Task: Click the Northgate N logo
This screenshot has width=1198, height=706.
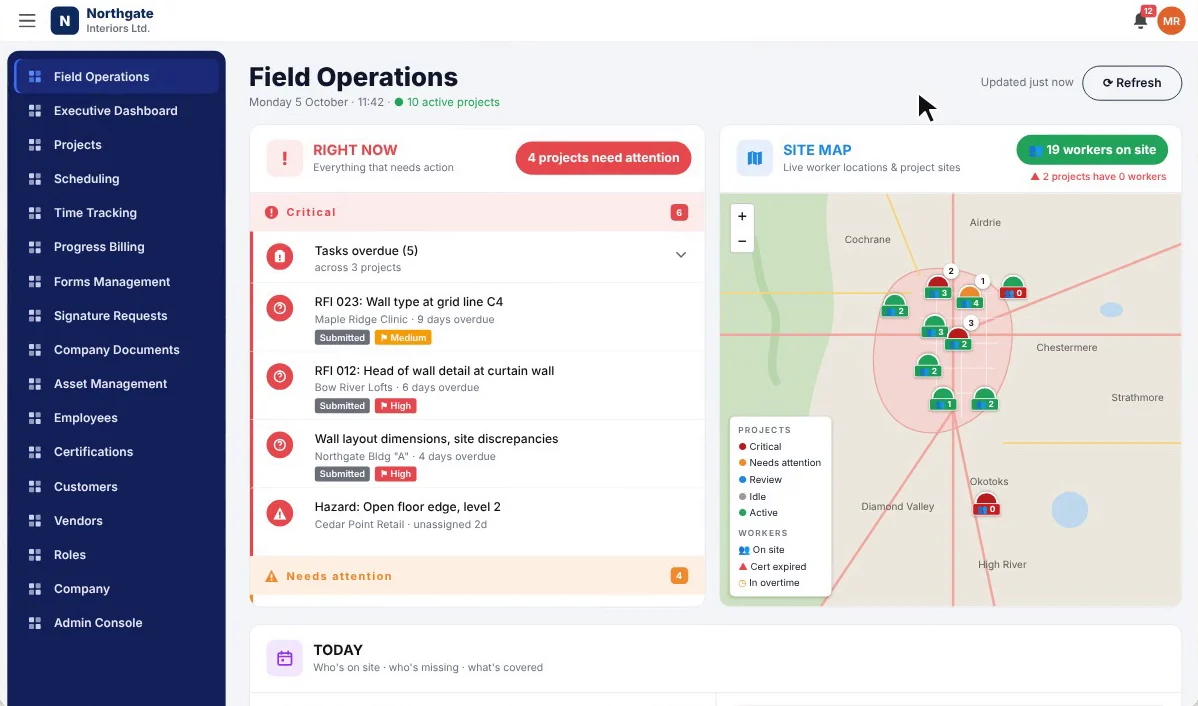Action: 64,21
